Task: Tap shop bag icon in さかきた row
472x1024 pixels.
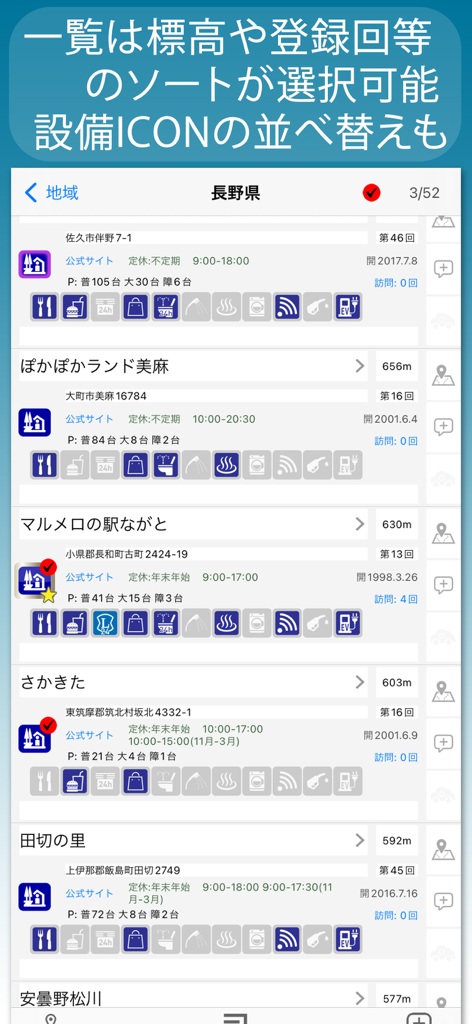Action: pos(135,781)
